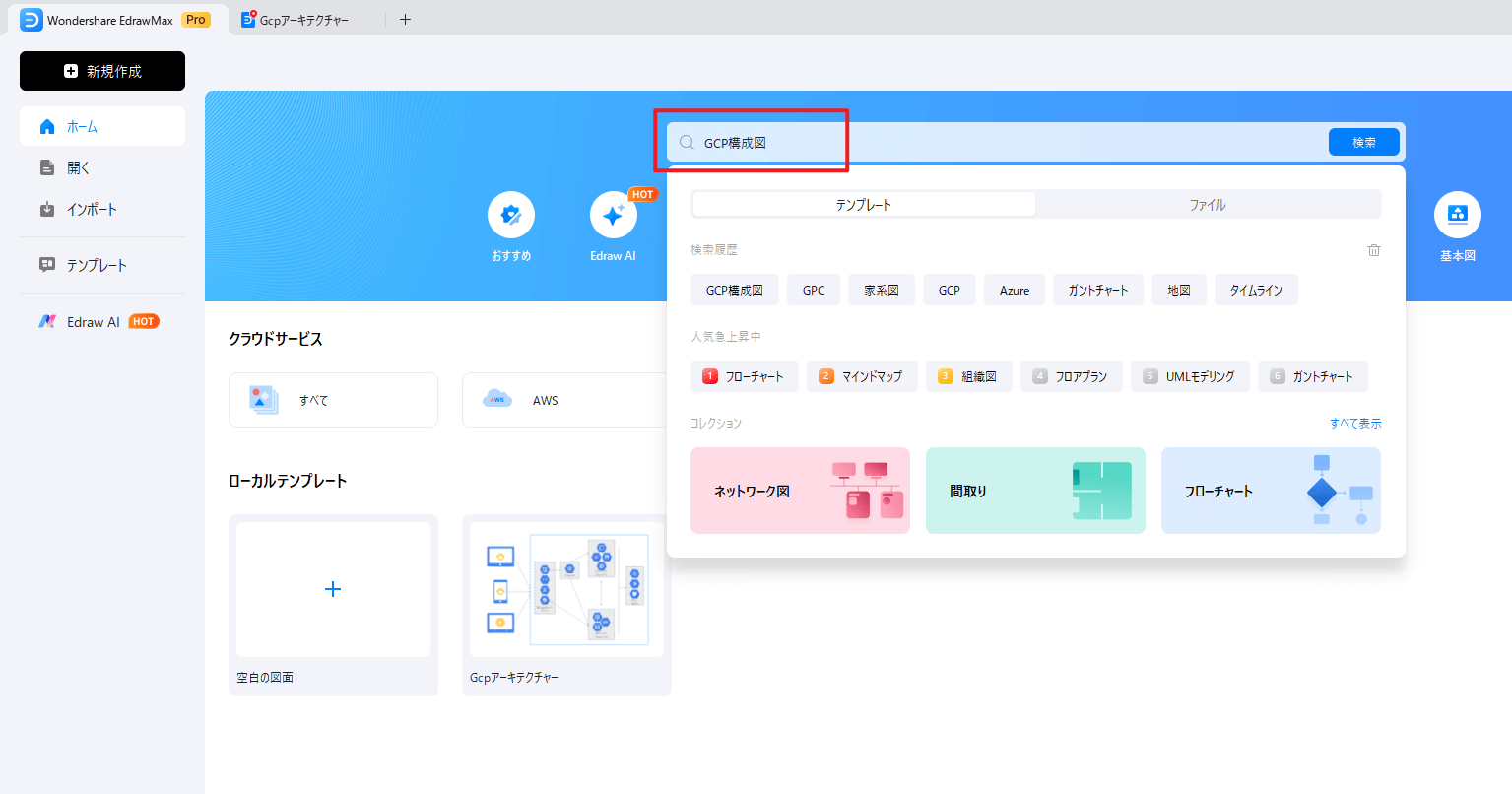Create a blank drawing from 空白の図面
The image size is (1512, 794).
(x=333, y=589)
